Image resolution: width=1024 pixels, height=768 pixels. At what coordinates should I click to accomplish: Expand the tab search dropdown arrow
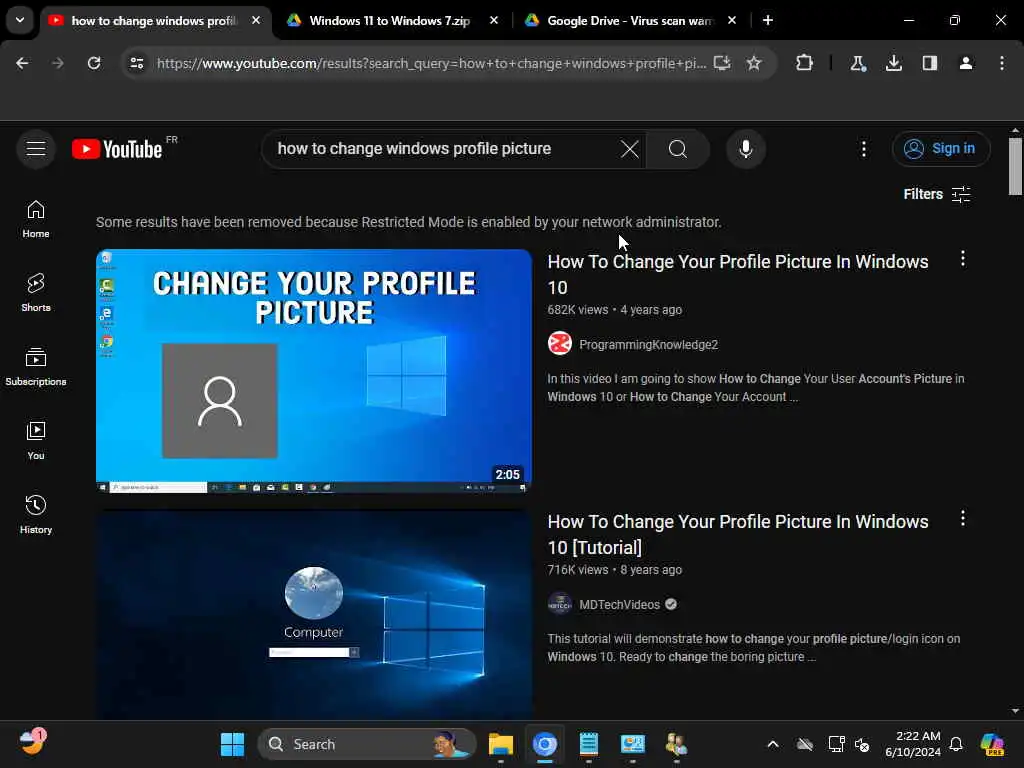point(20,20)
